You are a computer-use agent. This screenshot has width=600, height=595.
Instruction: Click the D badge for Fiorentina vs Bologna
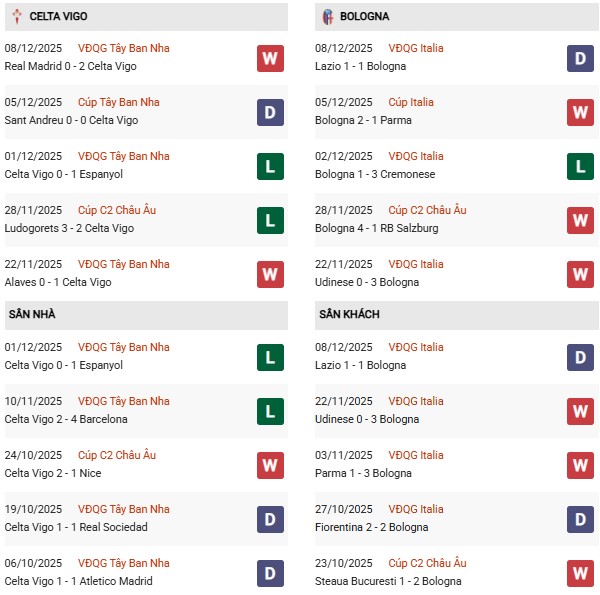pyautogui.click(x=581, y=519)
